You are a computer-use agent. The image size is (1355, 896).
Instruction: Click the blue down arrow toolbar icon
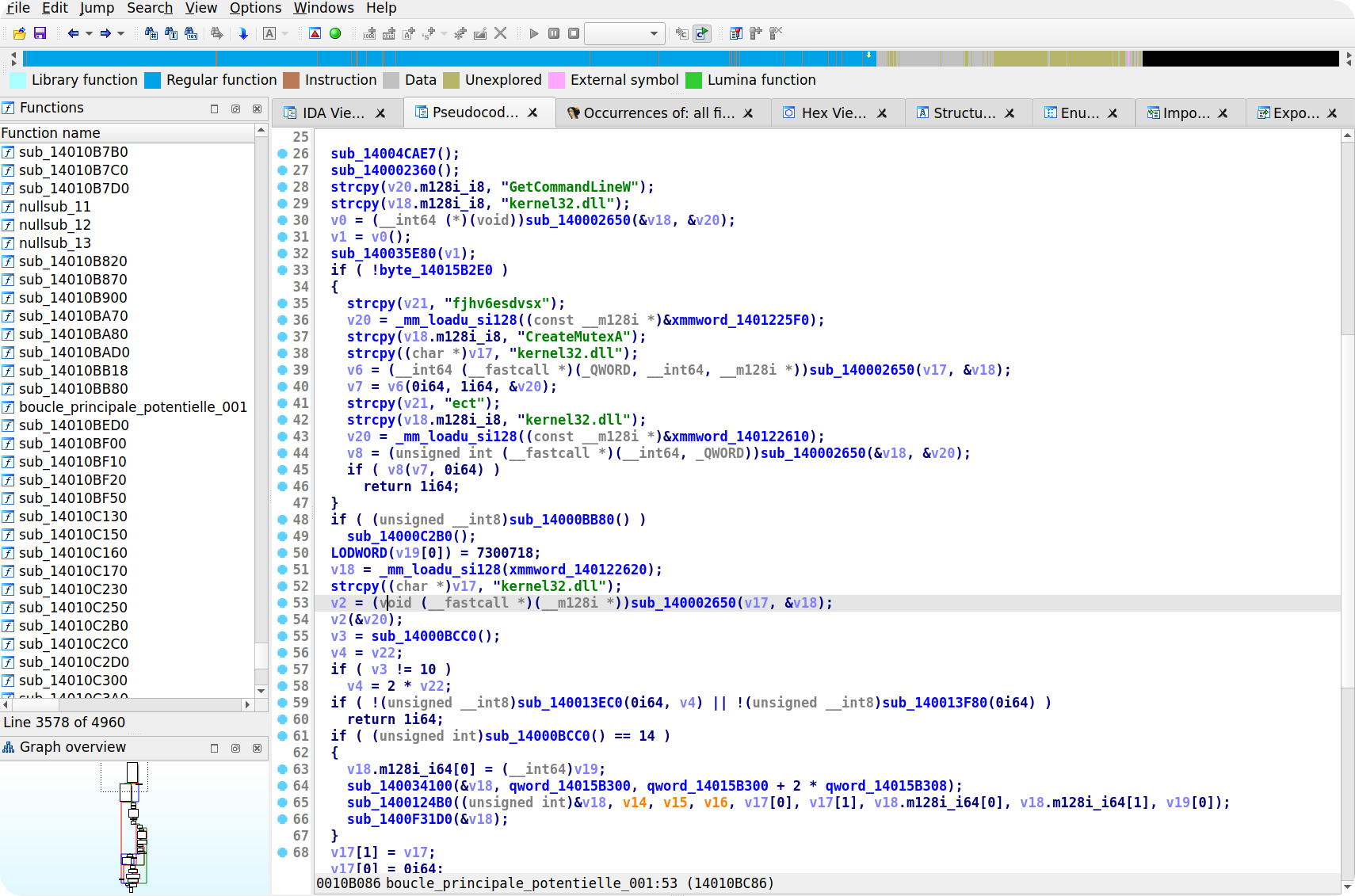tap(243, 33)
